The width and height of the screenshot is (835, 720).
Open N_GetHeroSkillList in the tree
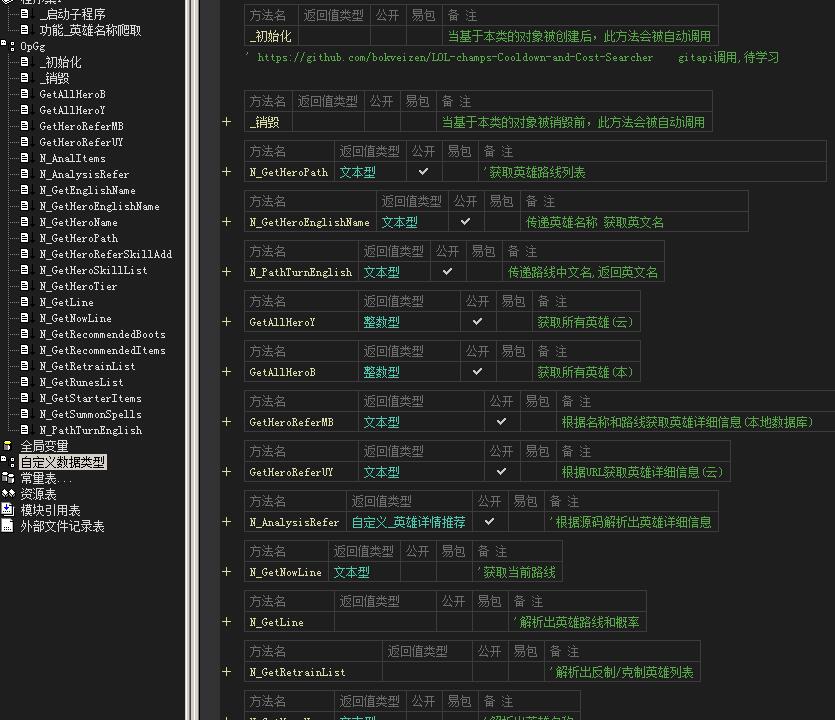(x=93, y=270)
